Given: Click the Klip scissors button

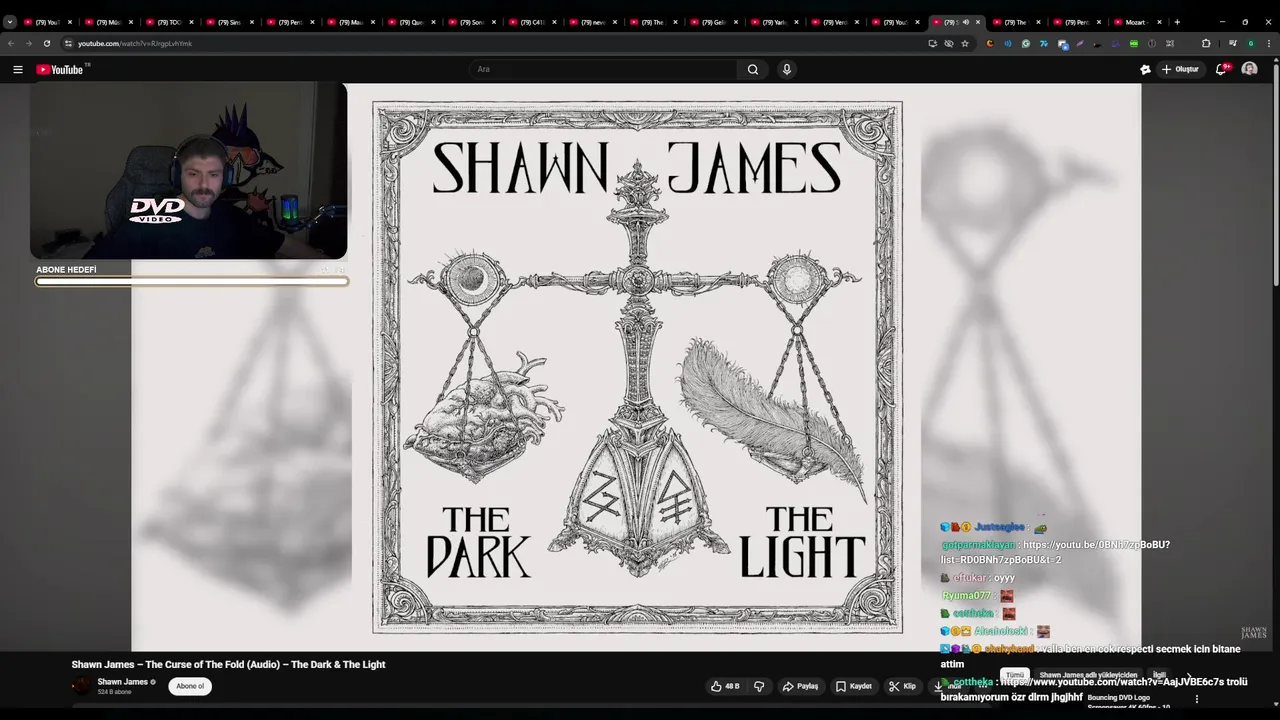Looking at the screenshot, I should pos(902,686).
